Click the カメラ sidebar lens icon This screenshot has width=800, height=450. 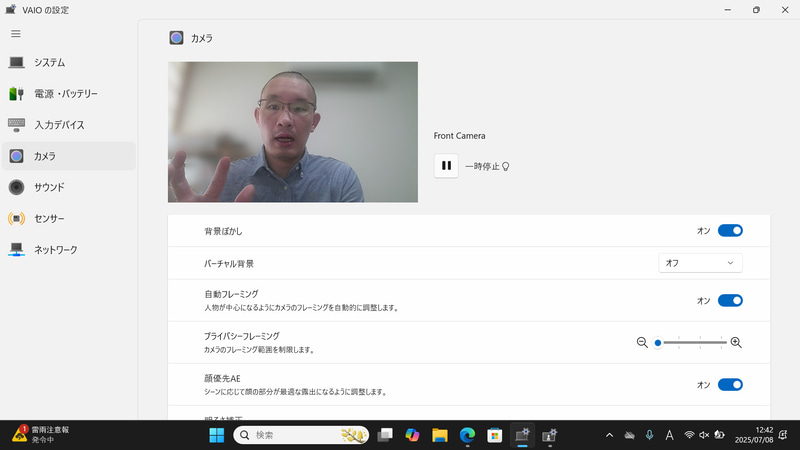pyautogui.click(x=16, y=156)
